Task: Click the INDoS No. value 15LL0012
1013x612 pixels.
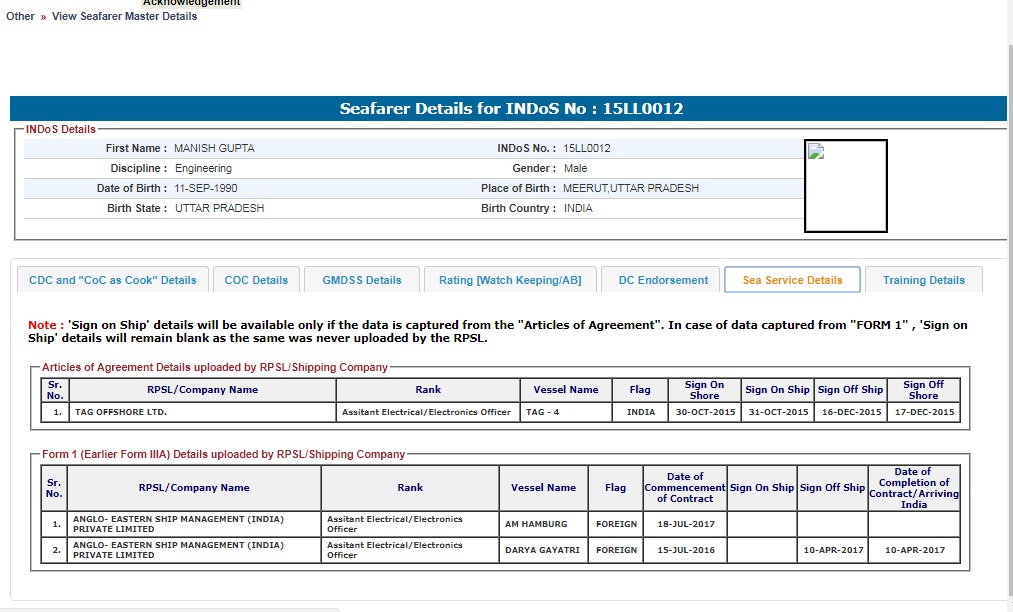Action: pos(587,148)
